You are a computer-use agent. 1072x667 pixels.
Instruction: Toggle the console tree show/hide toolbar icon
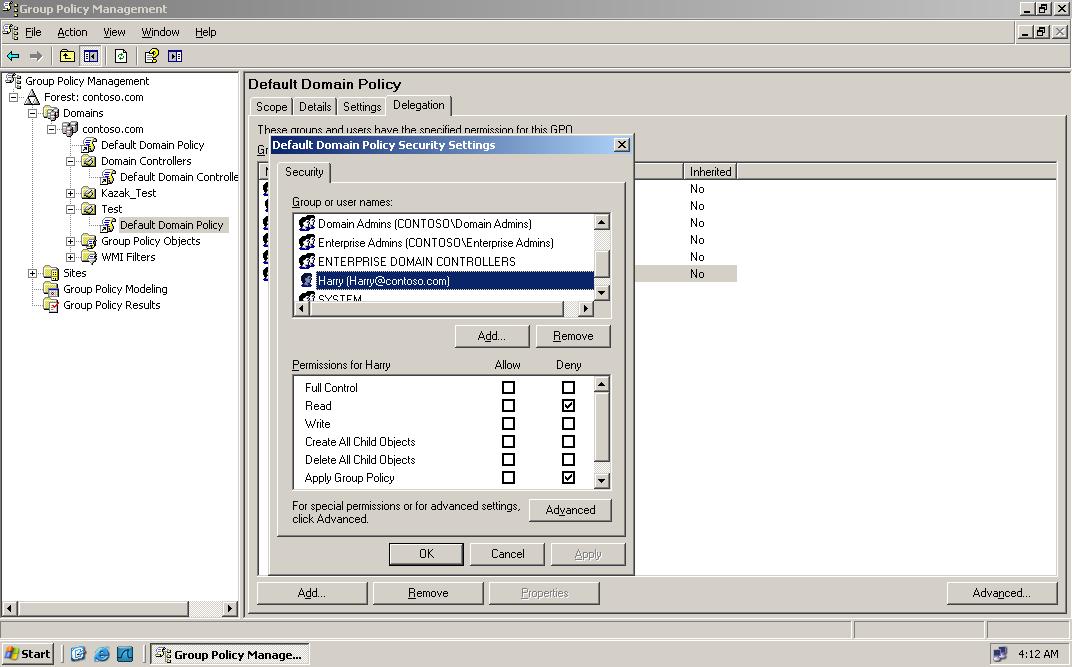pos(91,56)
